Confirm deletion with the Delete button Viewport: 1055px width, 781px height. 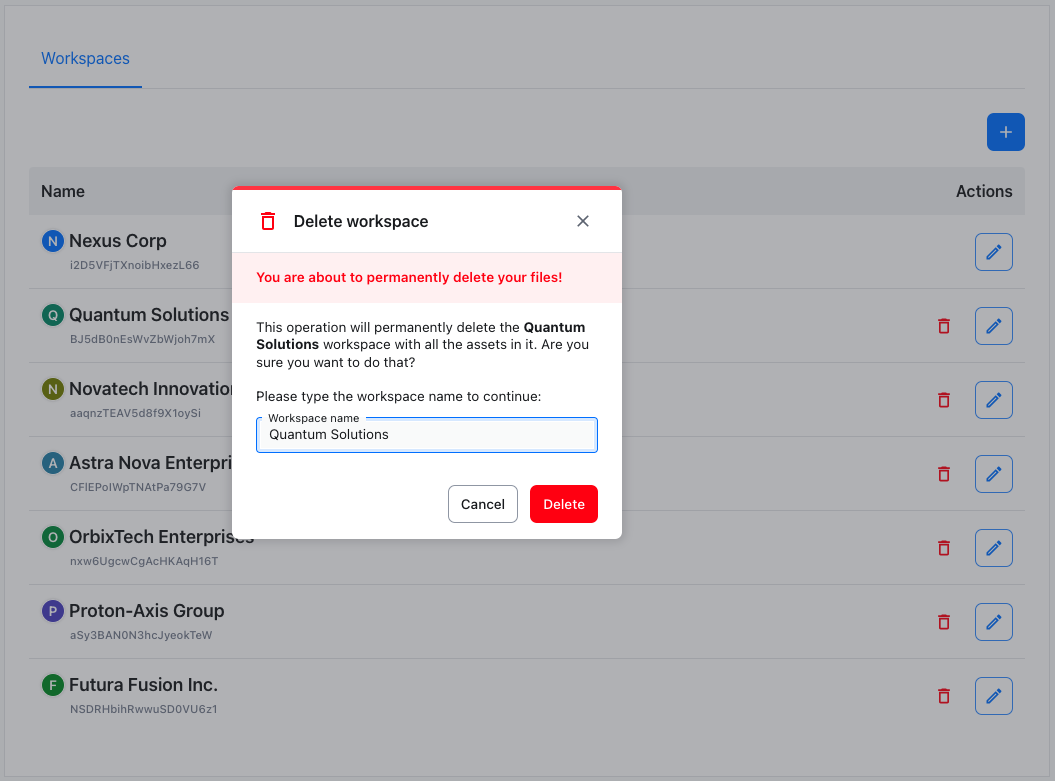coord(563,504)
